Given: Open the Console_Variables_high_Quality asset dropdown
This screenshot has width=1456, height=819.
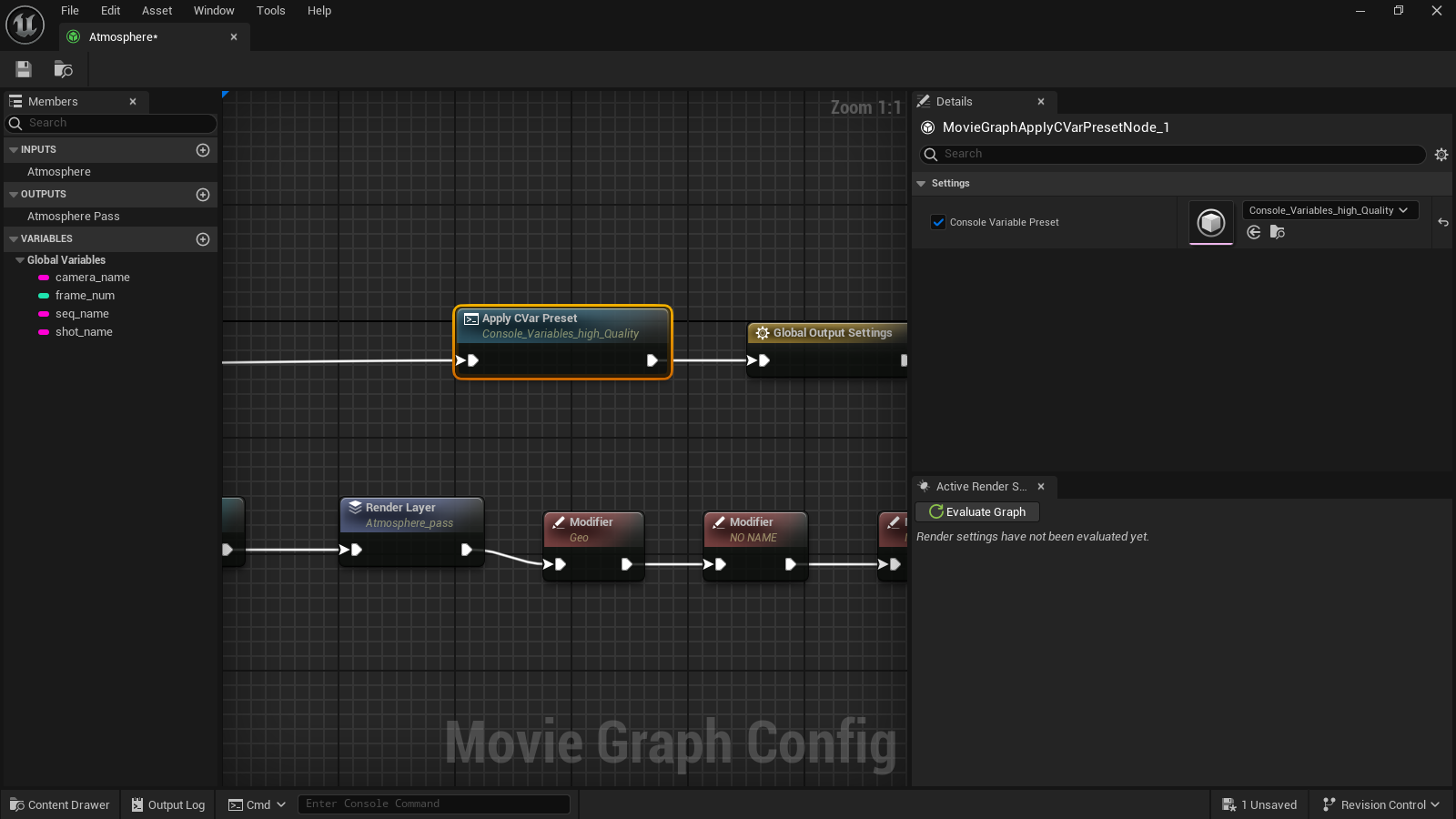Looking at the screenshot, I should [1330, 210].
